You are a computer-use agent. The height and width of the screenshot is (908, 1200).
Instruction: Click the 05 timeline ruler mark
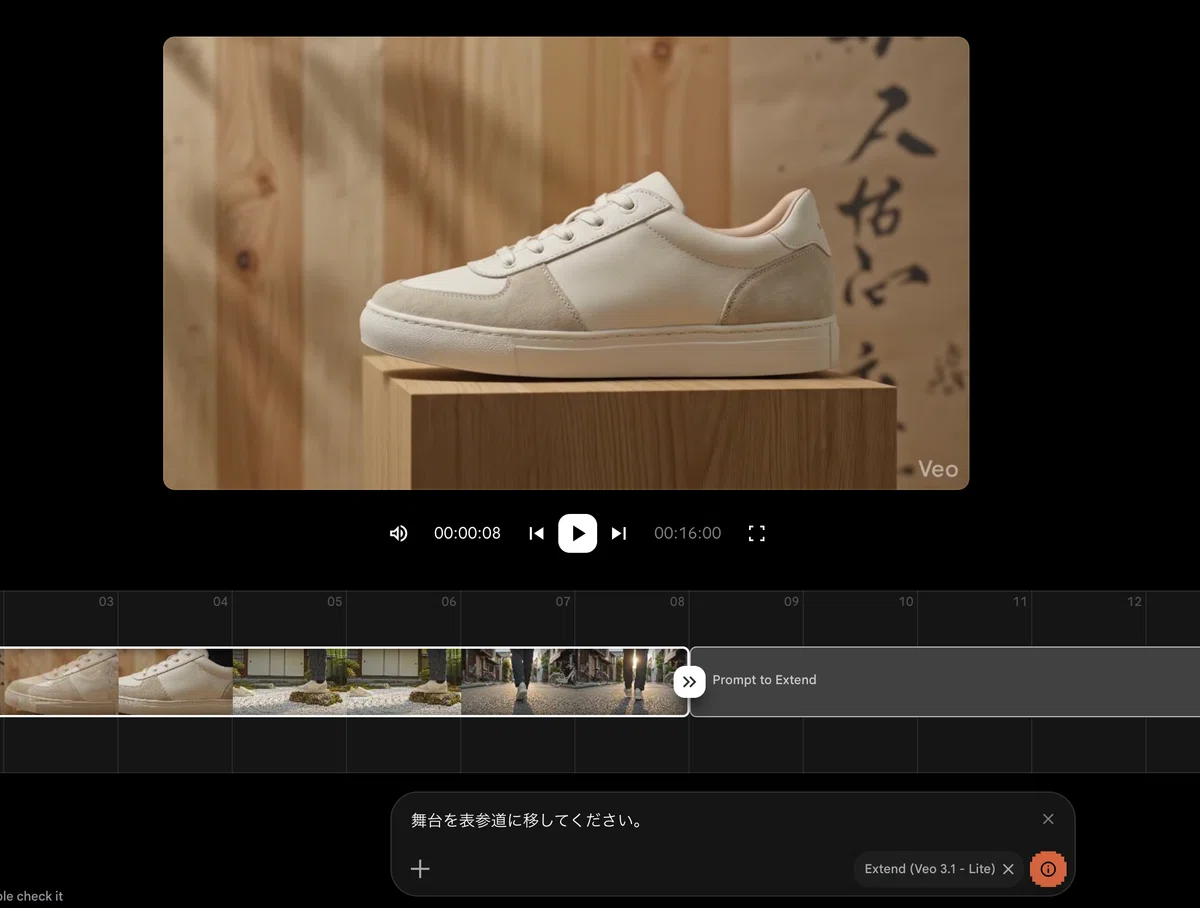pyautogui.click(x=334, y=601)
